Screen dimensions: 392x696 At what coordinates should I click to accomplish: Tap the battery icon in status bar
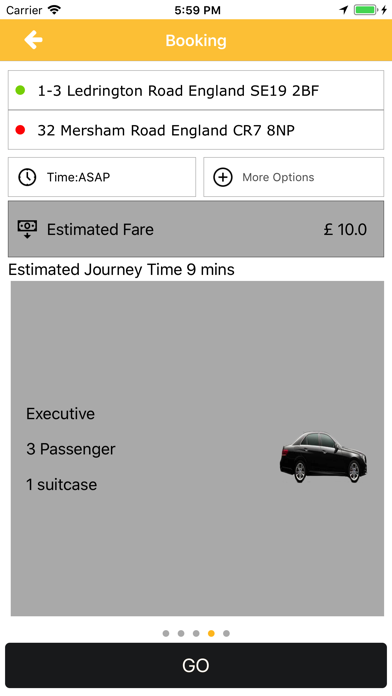[366, 10]
